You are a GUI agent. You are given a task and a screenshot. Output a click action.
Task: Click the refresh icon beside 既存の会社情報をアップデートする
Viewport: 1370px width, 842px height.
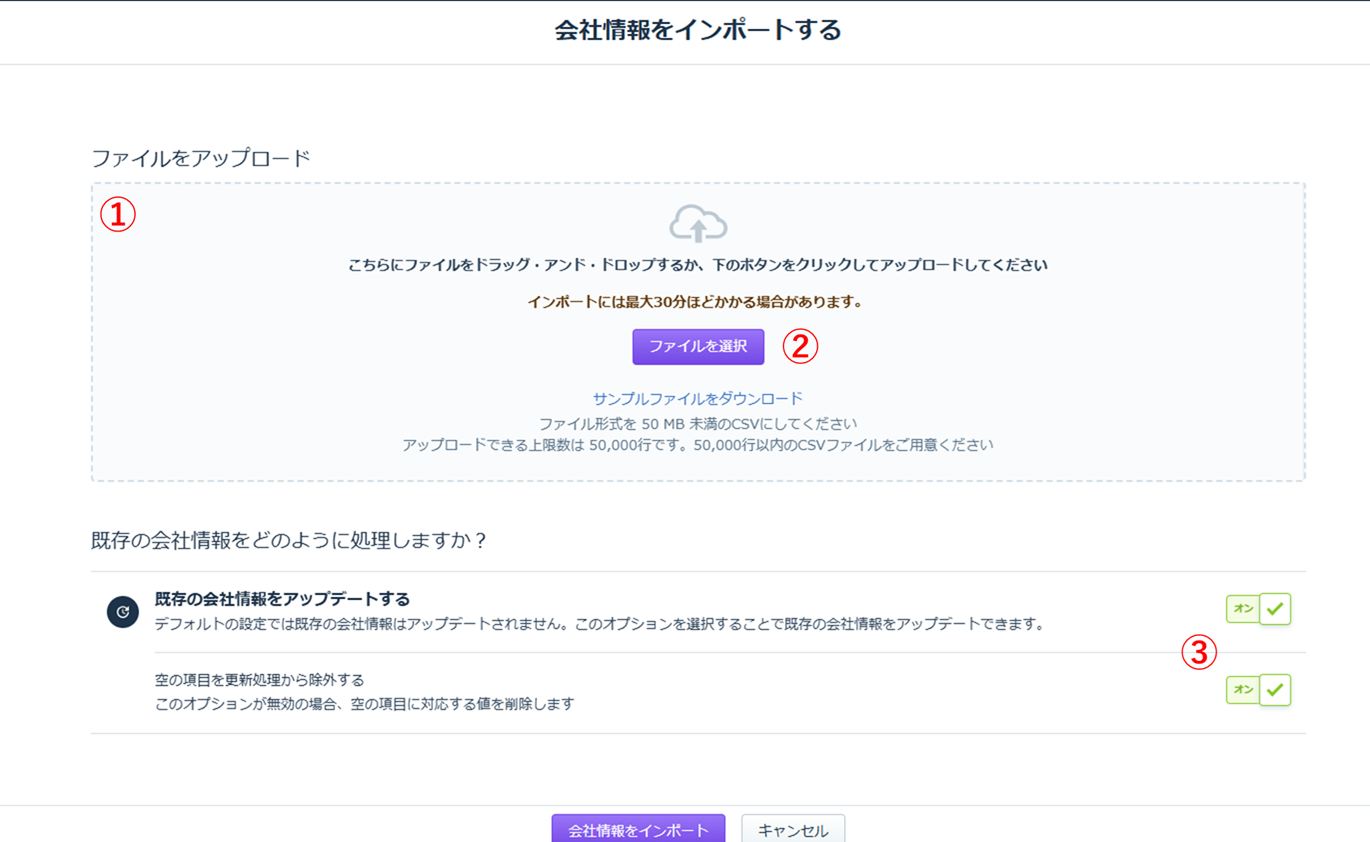coord(123,611)
